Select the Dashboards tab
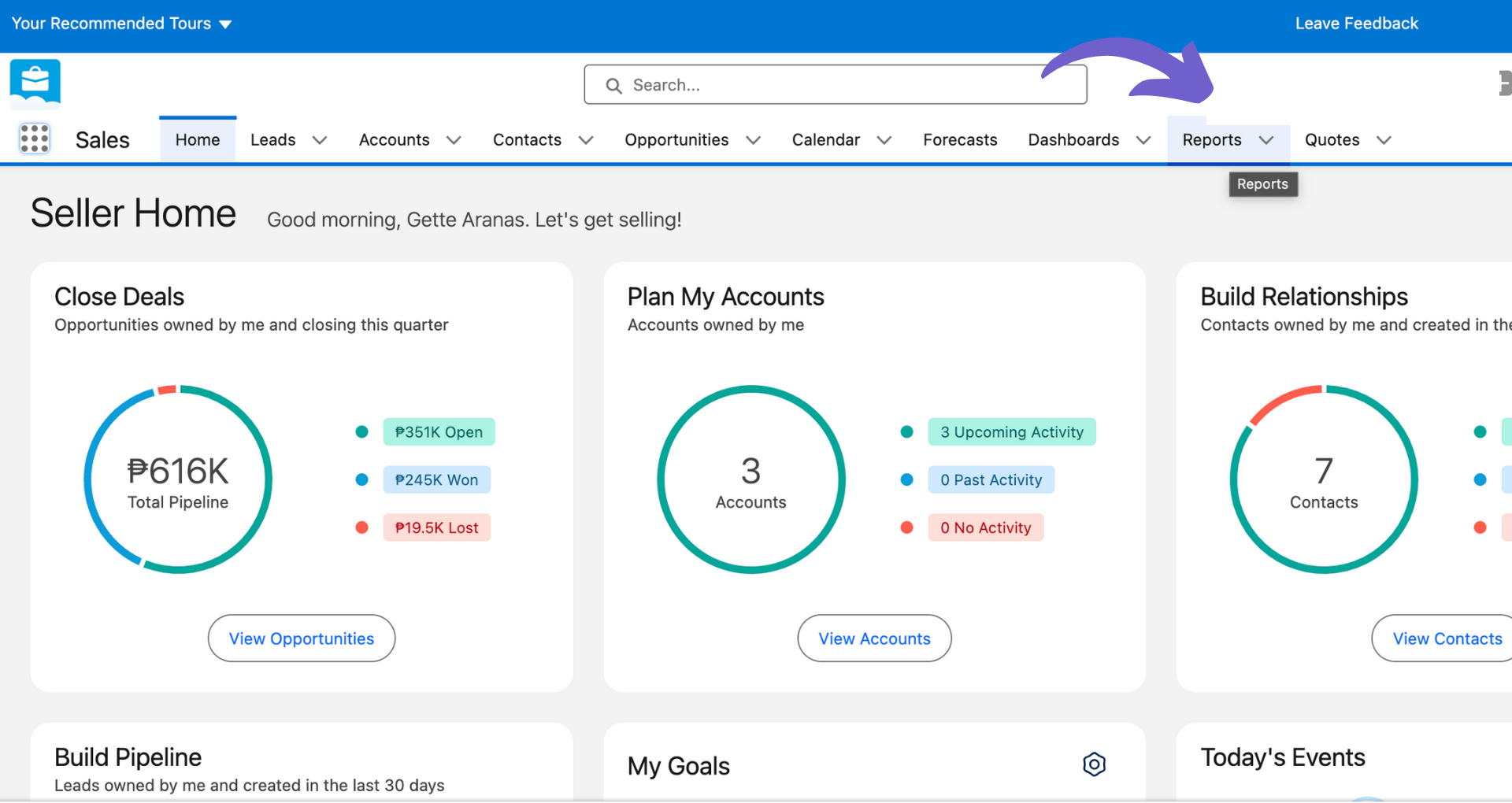The height and width of the screenshot is (803, 1512). [1073, 139]
